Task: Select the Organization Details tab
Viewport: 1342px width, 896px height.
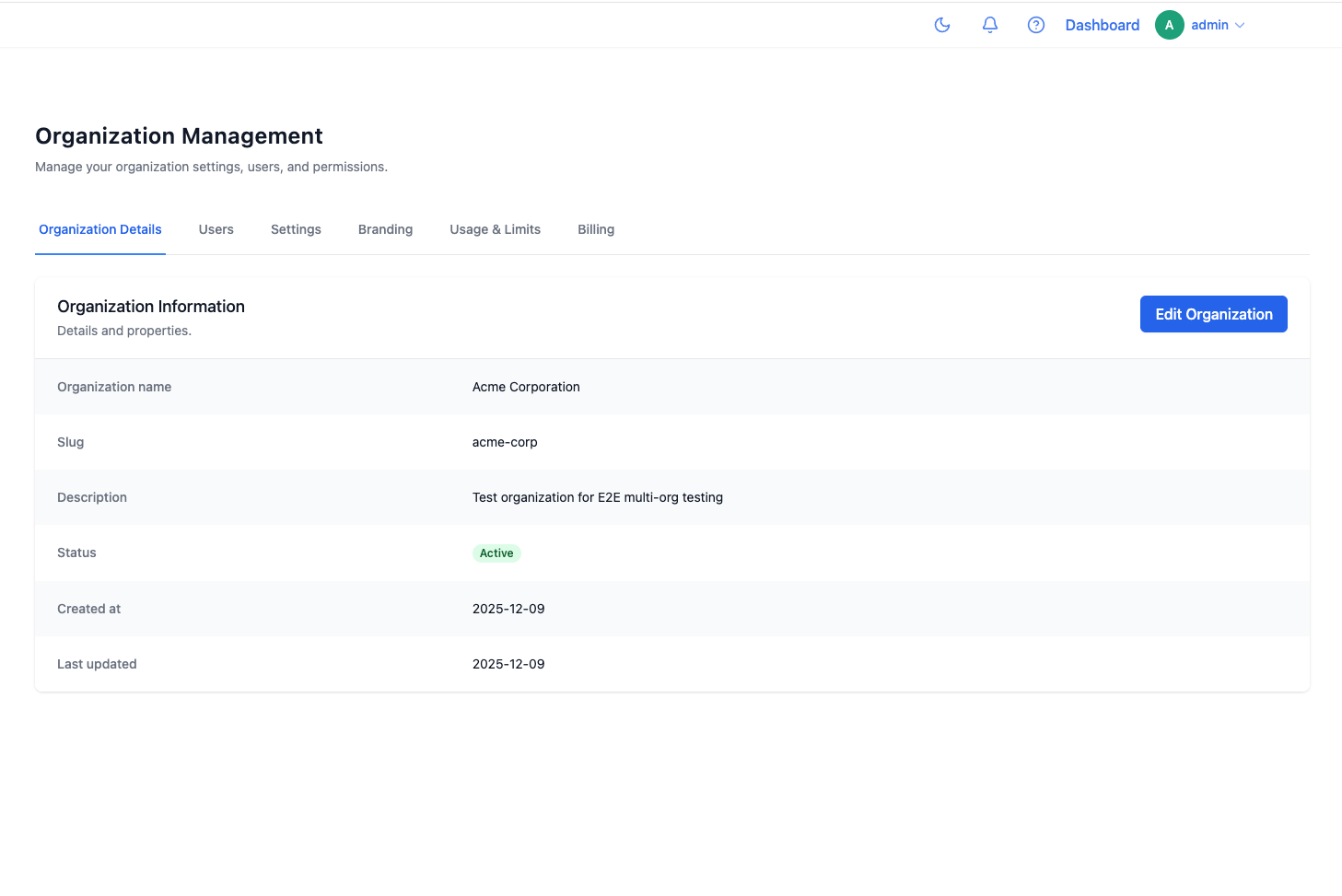Action: point(99,229)
